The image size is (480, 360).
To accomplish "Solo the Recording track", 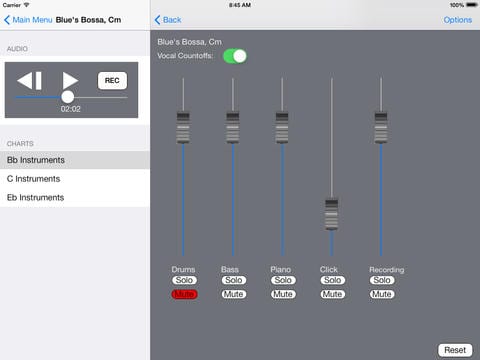I will coord(382,280).
